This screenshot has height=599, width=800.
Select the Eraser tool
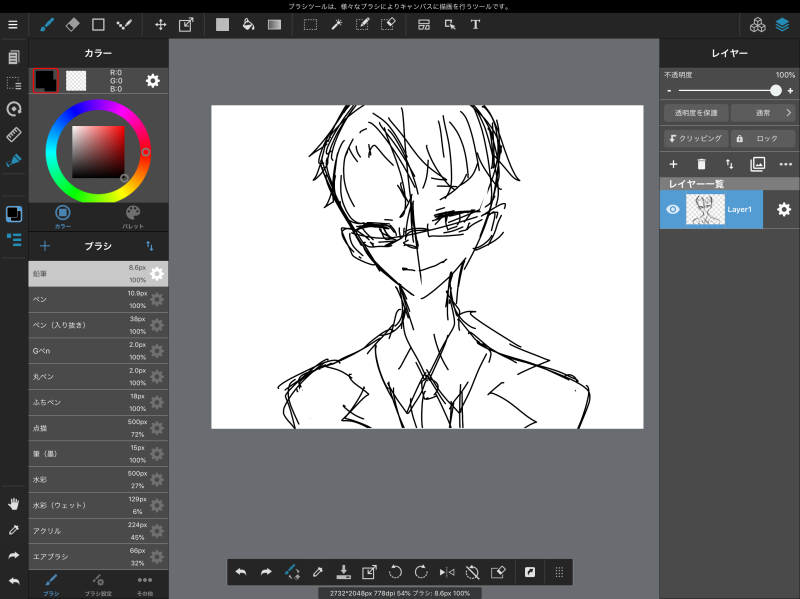coord(72,24)
